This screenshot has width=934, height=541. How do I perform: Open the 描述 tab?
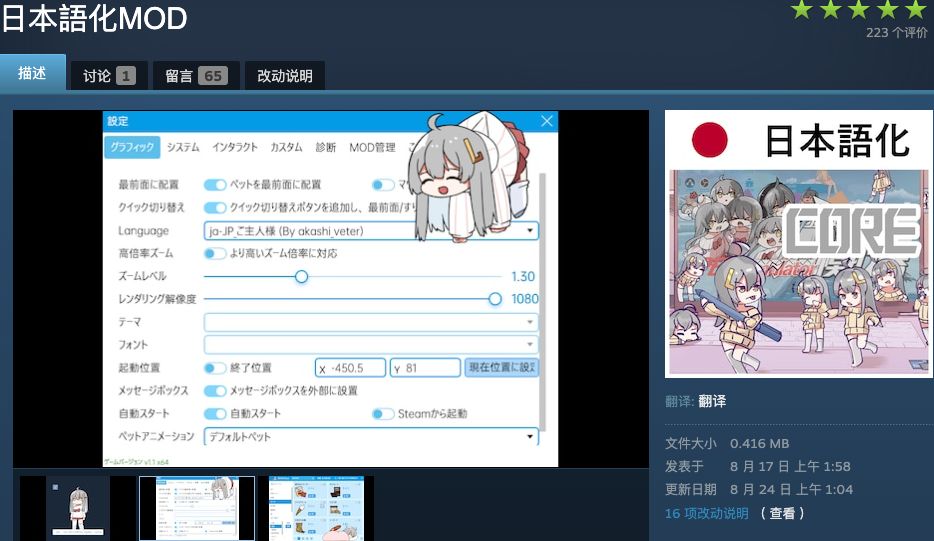tap(32, 73)
